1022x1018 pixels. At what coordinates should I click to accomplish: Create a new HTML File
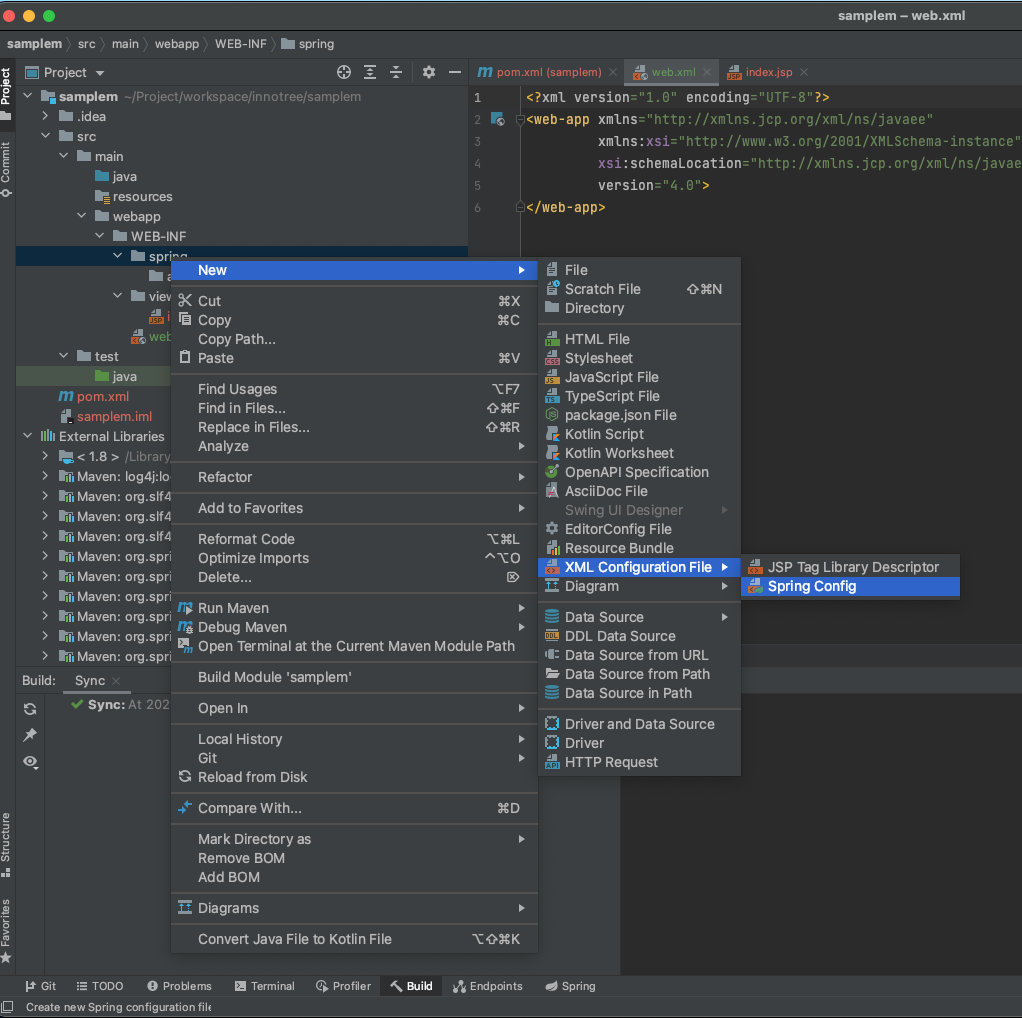point(639,339)
